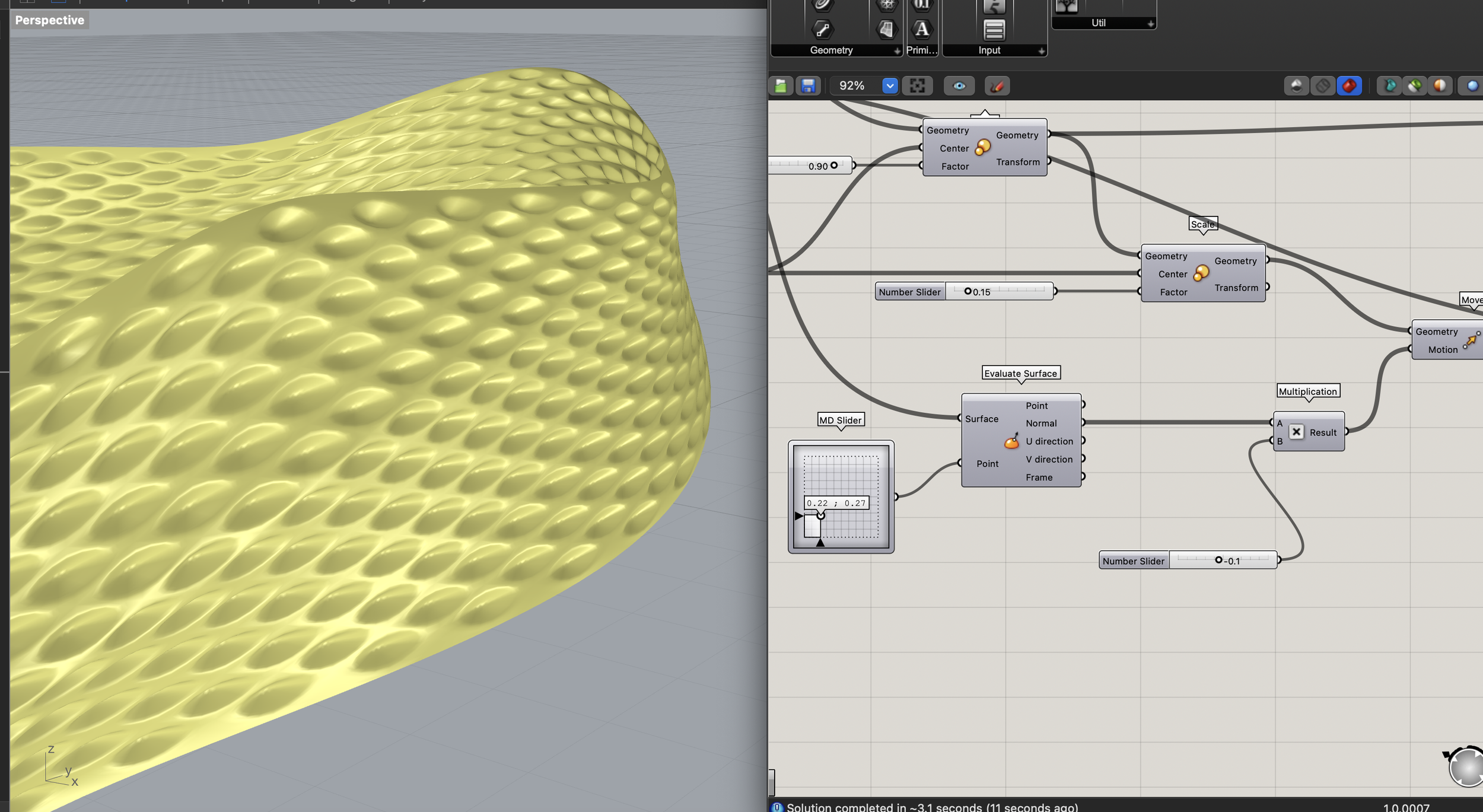Open the Input panel label
Viewport: 1483px width, 812px height.
pos(989,50)
